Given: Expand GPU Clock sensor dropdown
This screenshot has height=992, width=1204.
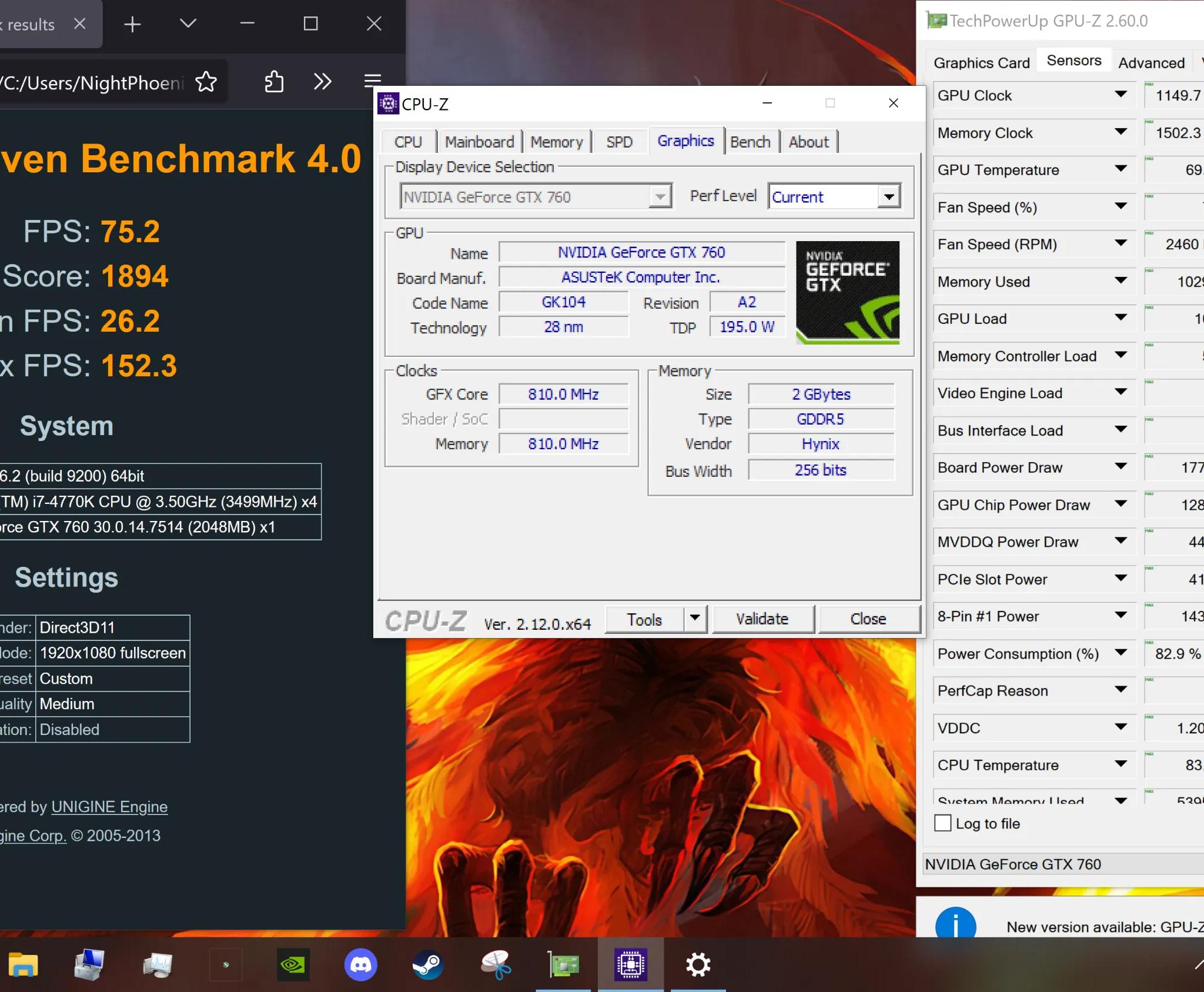Looking at the screenshot, I should [x=1121, y=95].
